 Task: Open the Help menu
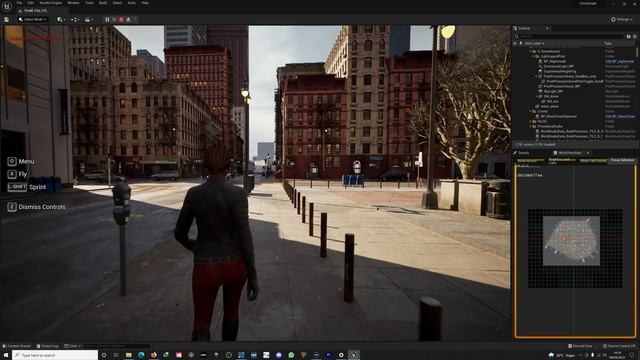click(x=145, y=3)
